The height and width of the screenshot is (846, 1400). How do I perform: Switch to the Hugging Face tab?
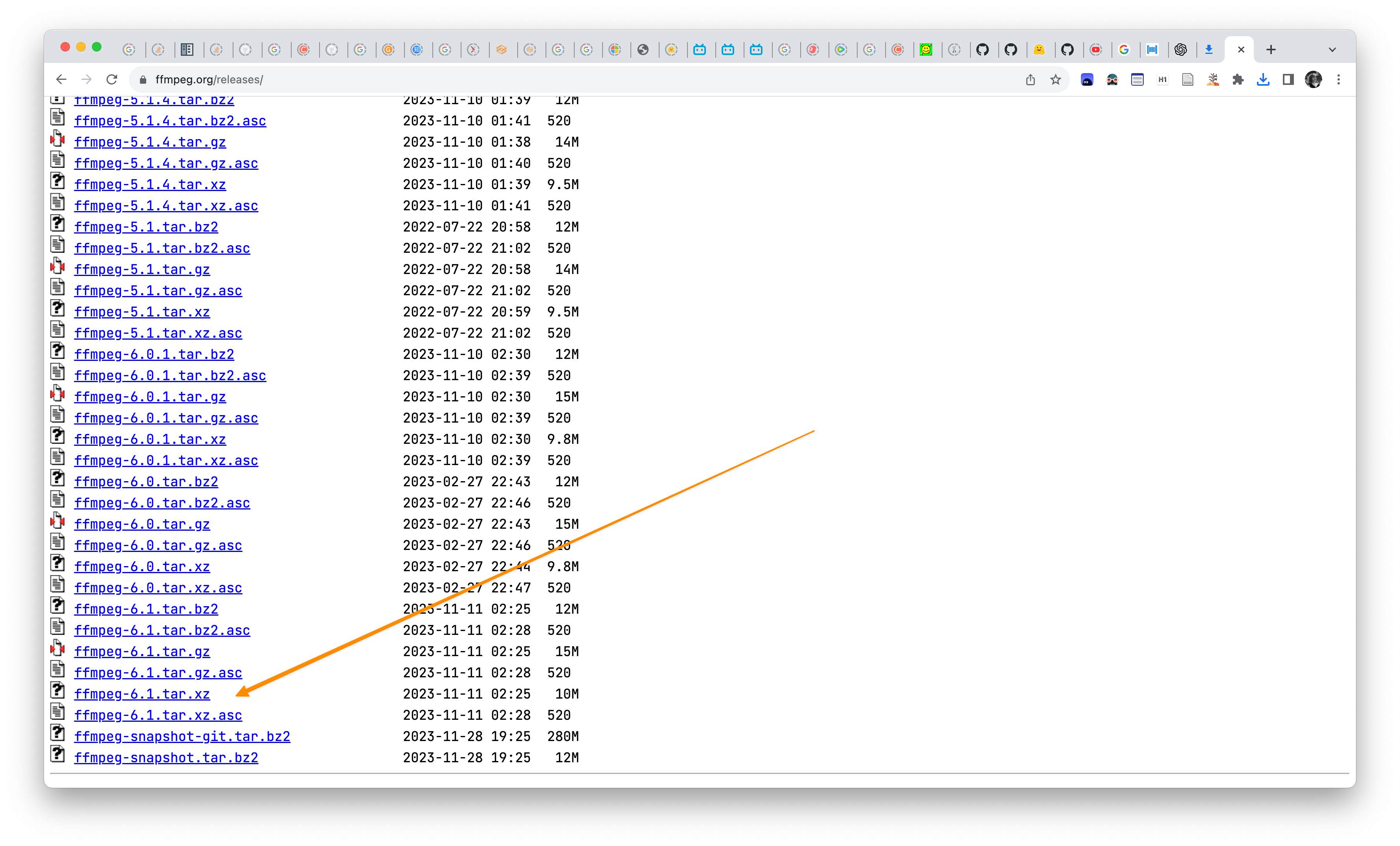pyautogui.click(x=1039, y=50)
